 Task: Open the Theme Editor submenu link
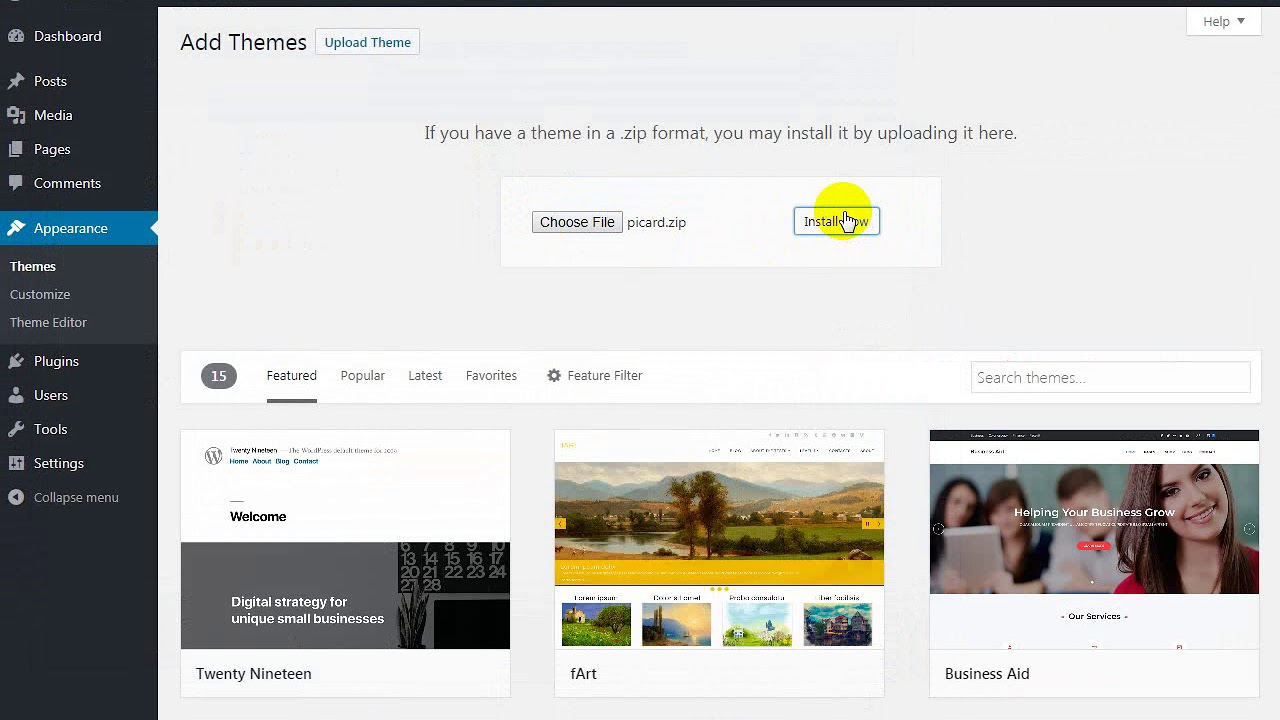coord(48,322)
